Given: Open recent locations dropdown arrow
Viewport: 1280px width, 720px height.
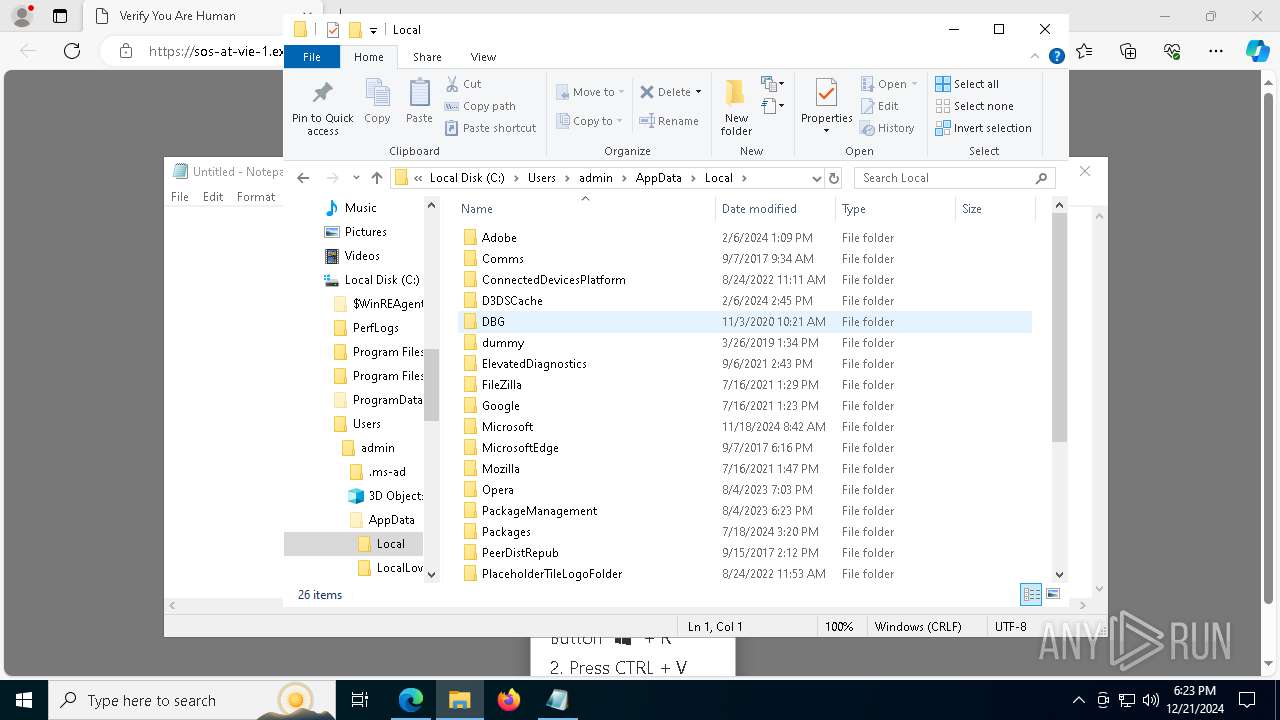Looking at the screenshot, I should click(x=356, y=178).
